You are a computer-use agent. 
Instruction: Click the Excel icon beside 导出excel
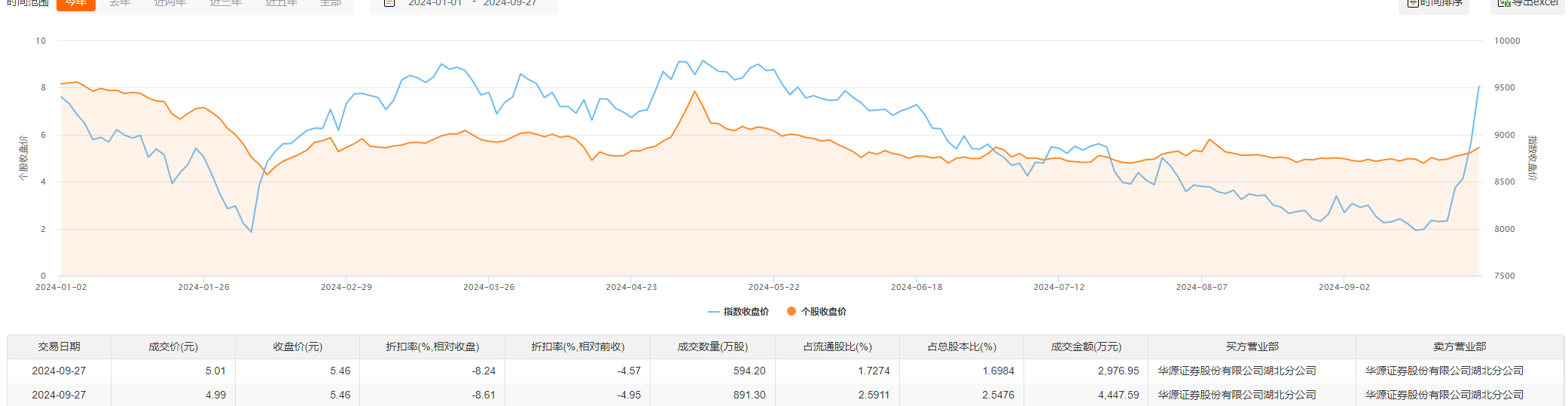point(1504,3)
